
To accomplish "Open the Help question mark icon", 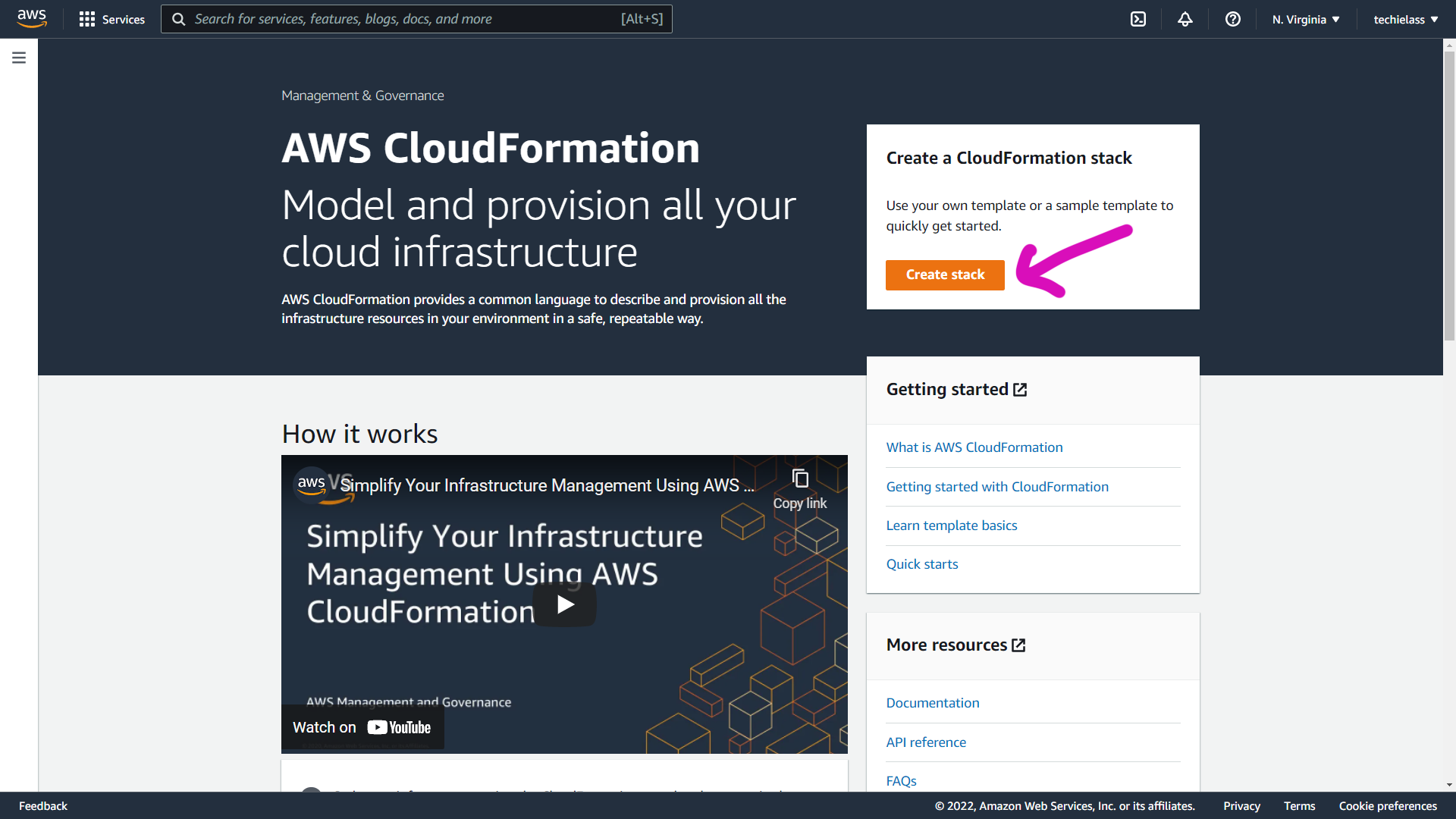I will click(1232, 19).
